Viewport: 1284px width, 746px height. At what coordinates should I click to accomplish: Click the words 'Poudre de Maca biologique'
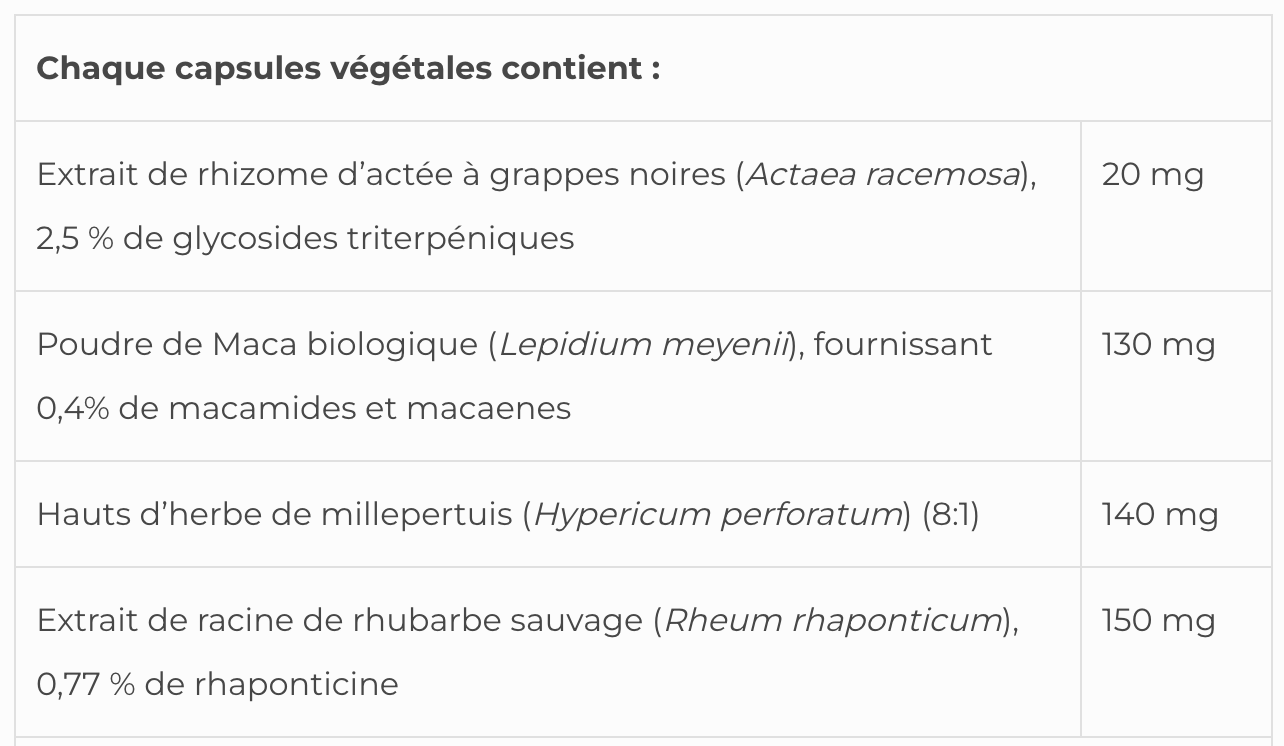257,345
